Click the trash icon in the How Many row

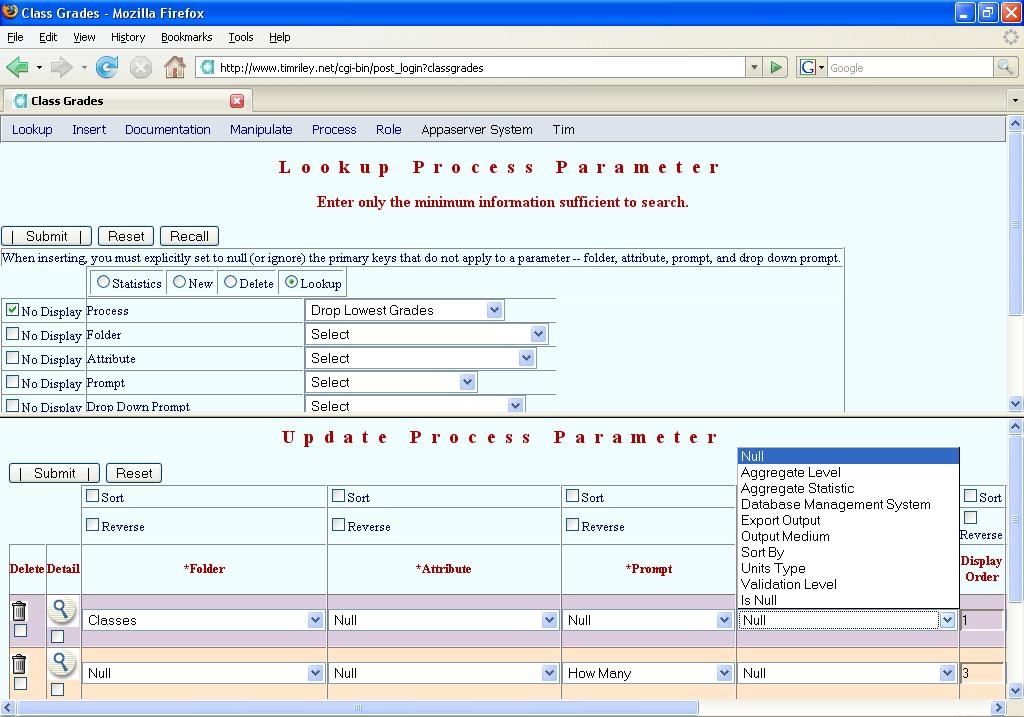[x=19, y=663]
